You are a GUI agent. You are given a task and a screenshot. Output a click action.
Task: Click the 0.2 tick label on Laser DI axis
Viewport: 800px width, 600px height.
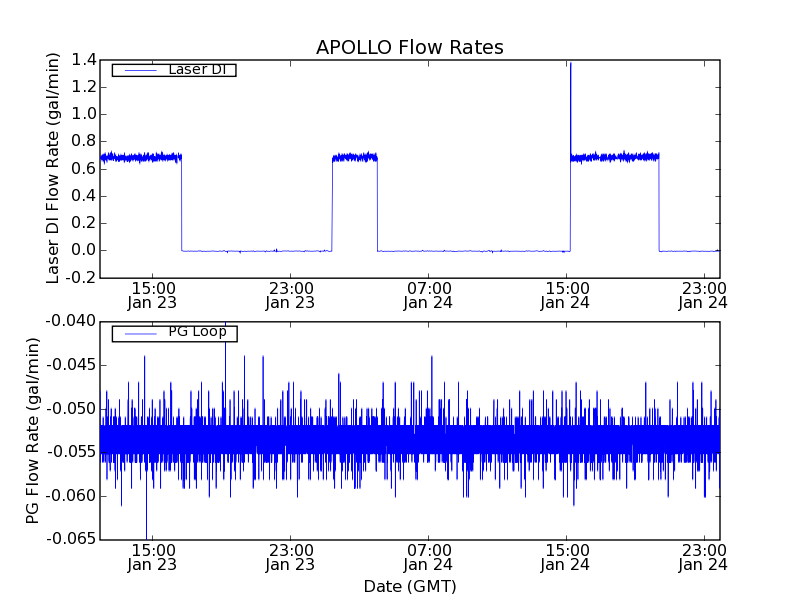pos(84,223)
